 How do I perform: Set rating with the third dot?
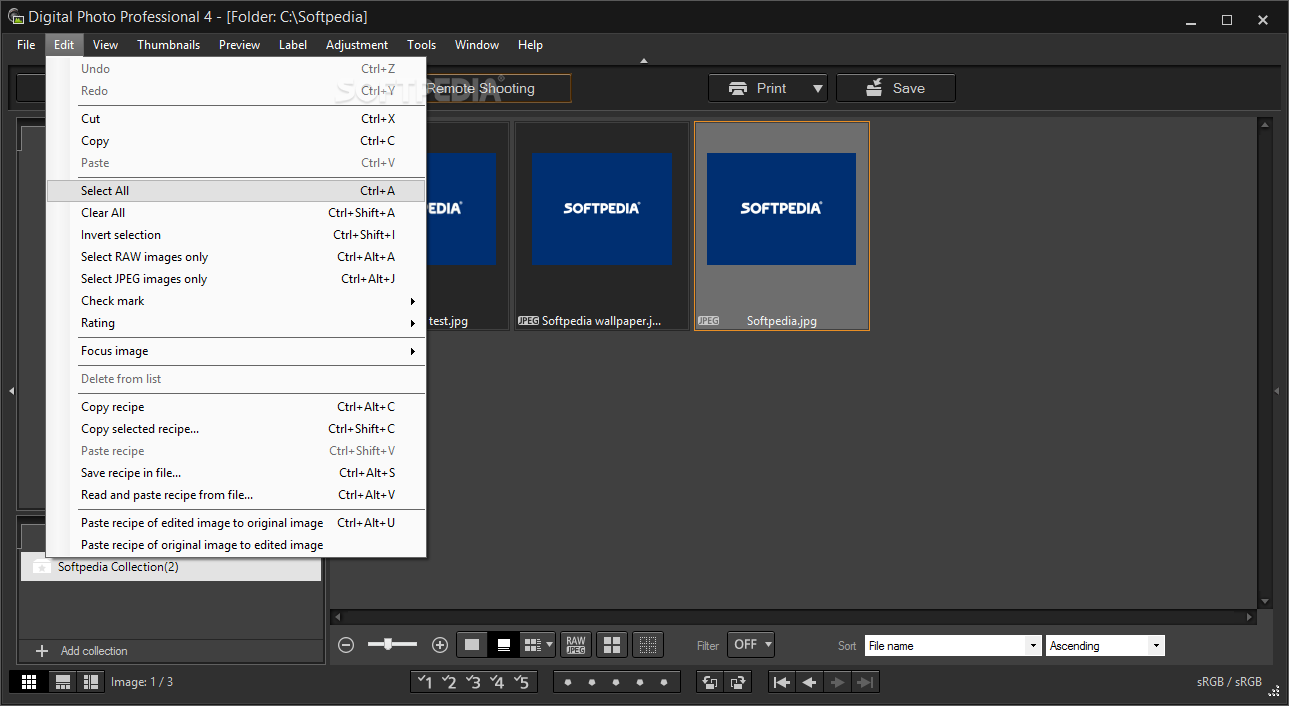pos(616,683)
